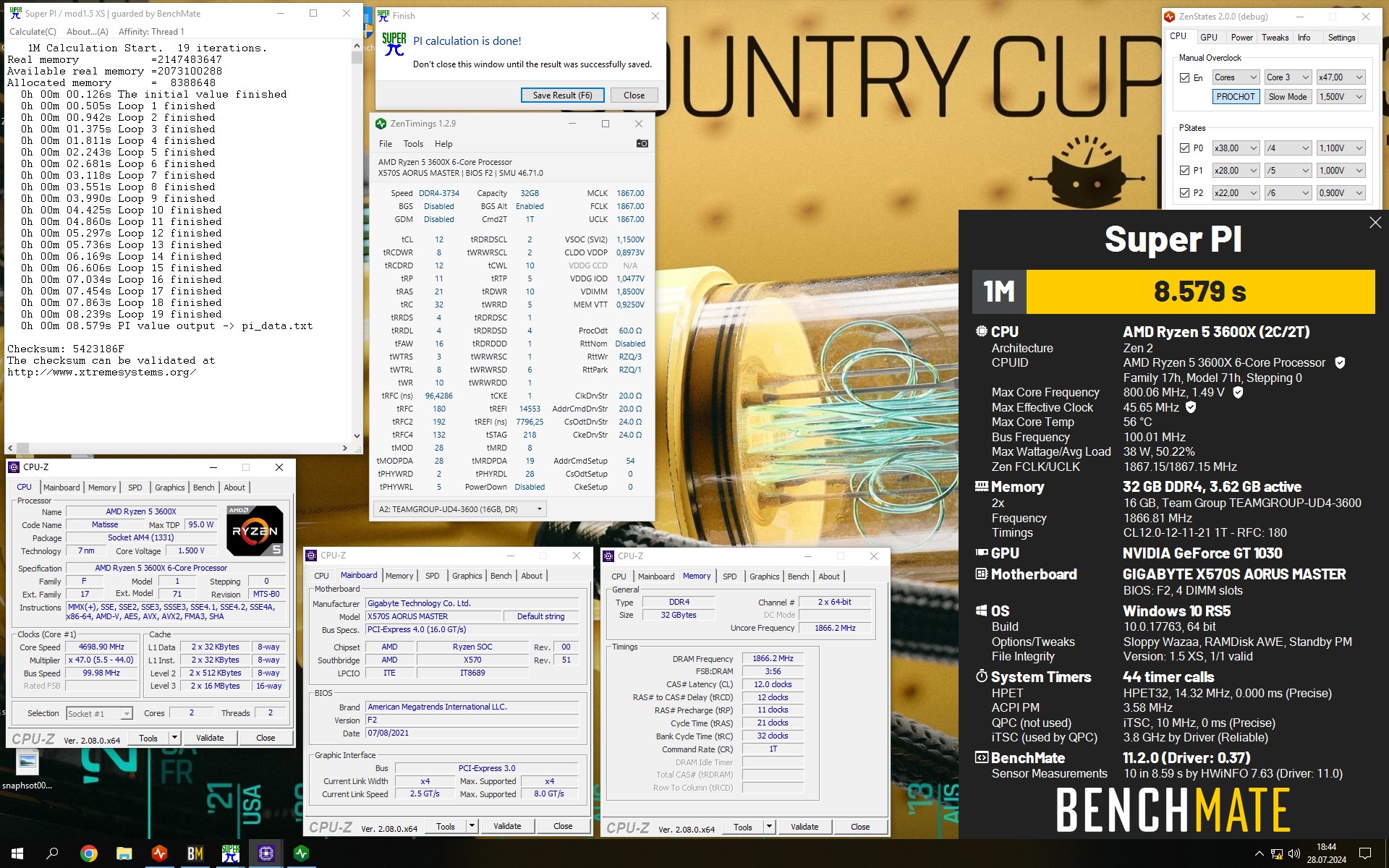This screenshot has height=868, width=1389.
Task: Open File menu in ZenTimings
Action: 386,144
